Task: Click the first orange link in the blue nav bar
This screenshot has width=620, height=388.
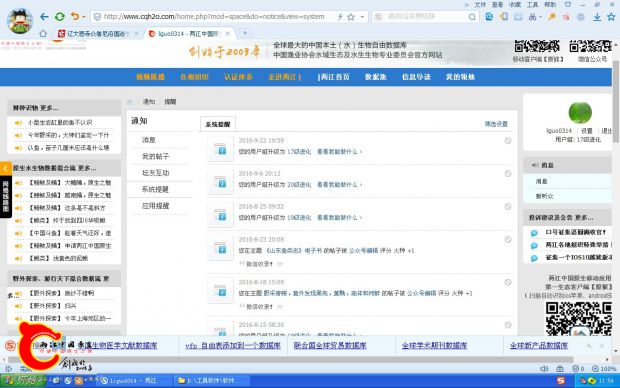Action: click(x=150, y=77)
